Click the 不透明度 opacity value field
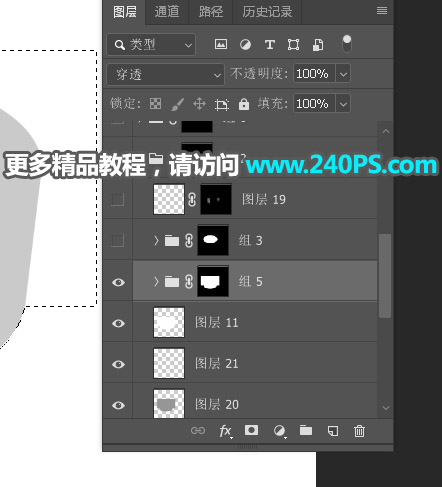The height and width of the screenshot is (487, 442). pyautogui.click(x=314, y=73)
